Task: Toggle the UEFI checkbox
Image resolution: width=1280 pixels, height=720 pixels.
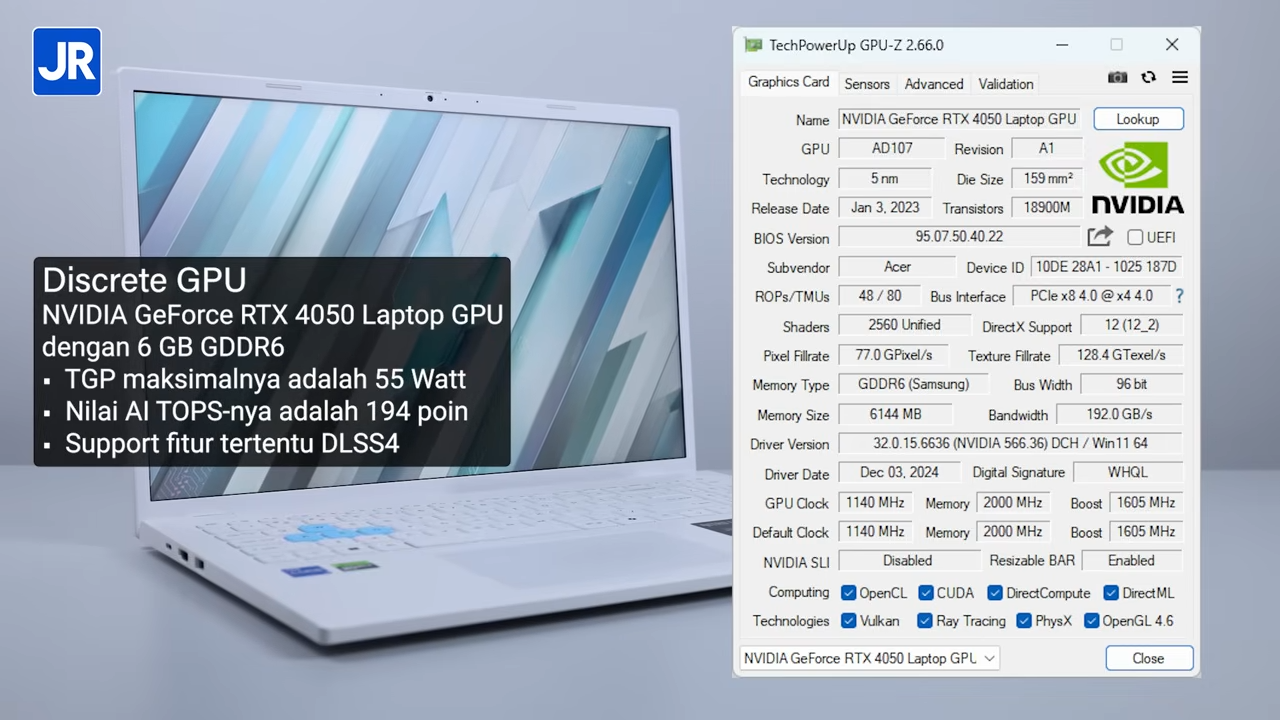Action: [x=1135, y=238]
